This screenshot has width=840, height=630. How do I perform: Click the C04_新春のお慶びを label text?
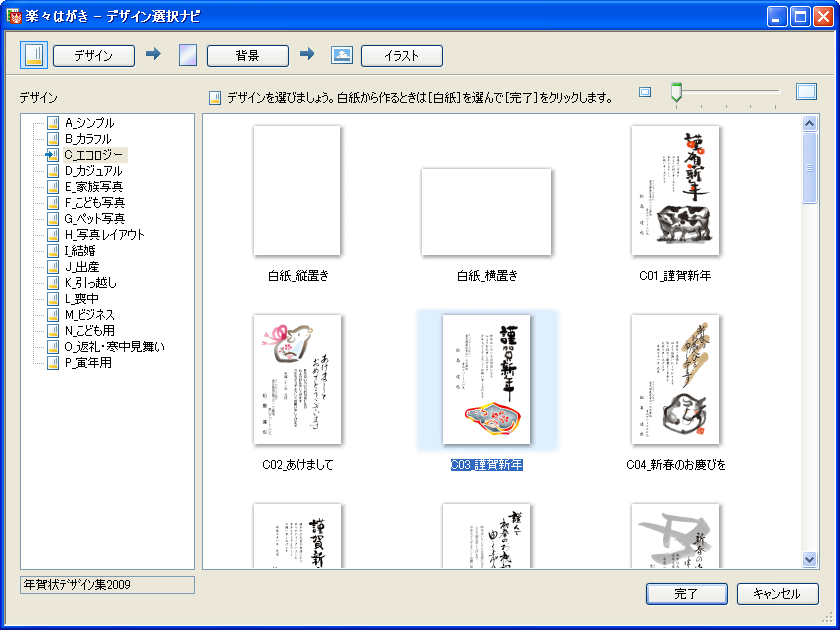[x=676, y=465]
